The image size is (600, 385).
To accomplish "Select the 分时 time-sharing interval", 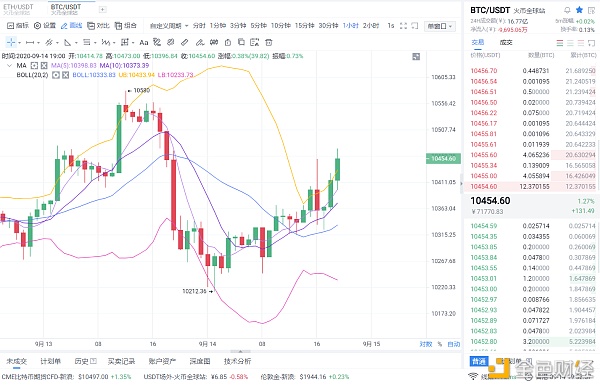I will tap(199, 26).
